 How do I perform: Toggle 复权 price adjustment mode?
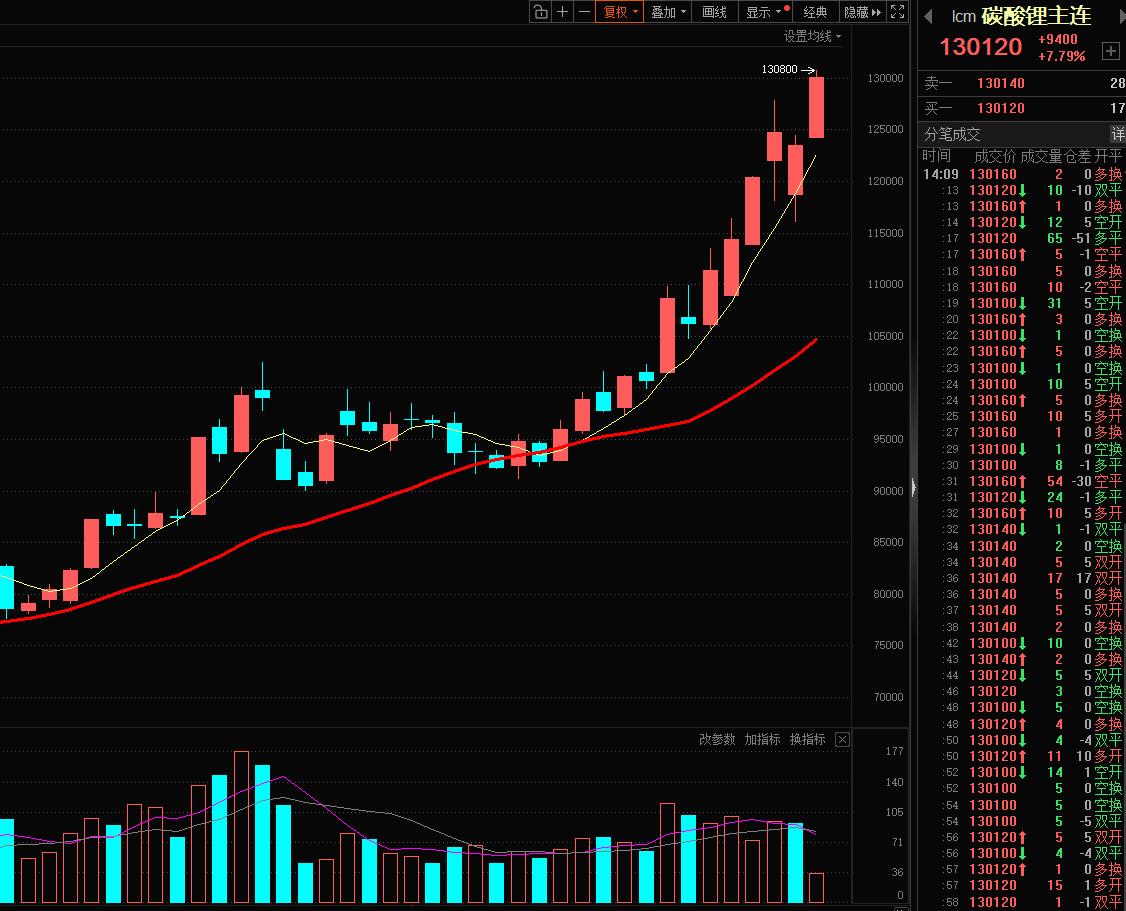click(x=615, y=13)
